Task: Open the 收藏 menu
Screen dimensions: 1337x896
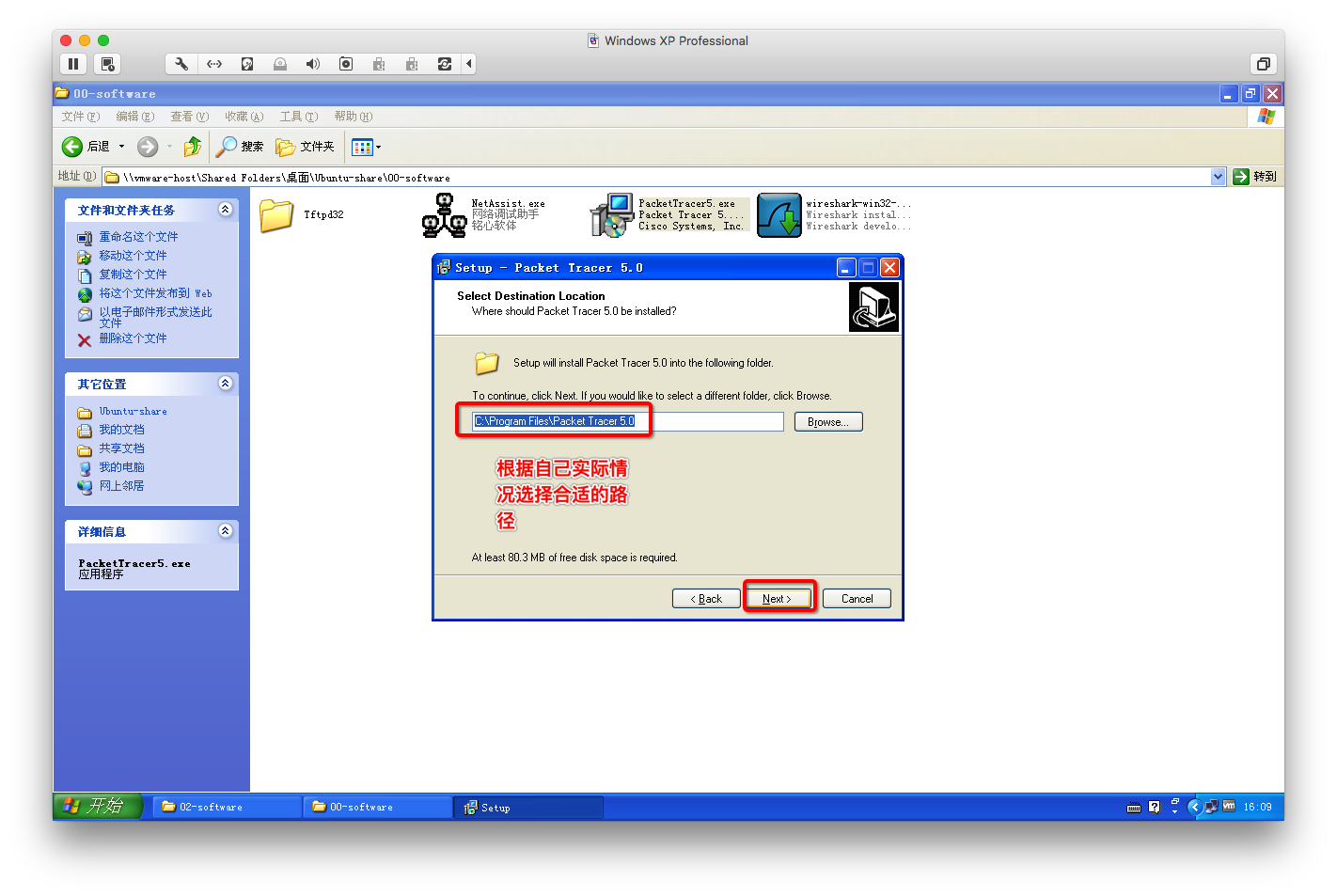Action: point(244,117)
